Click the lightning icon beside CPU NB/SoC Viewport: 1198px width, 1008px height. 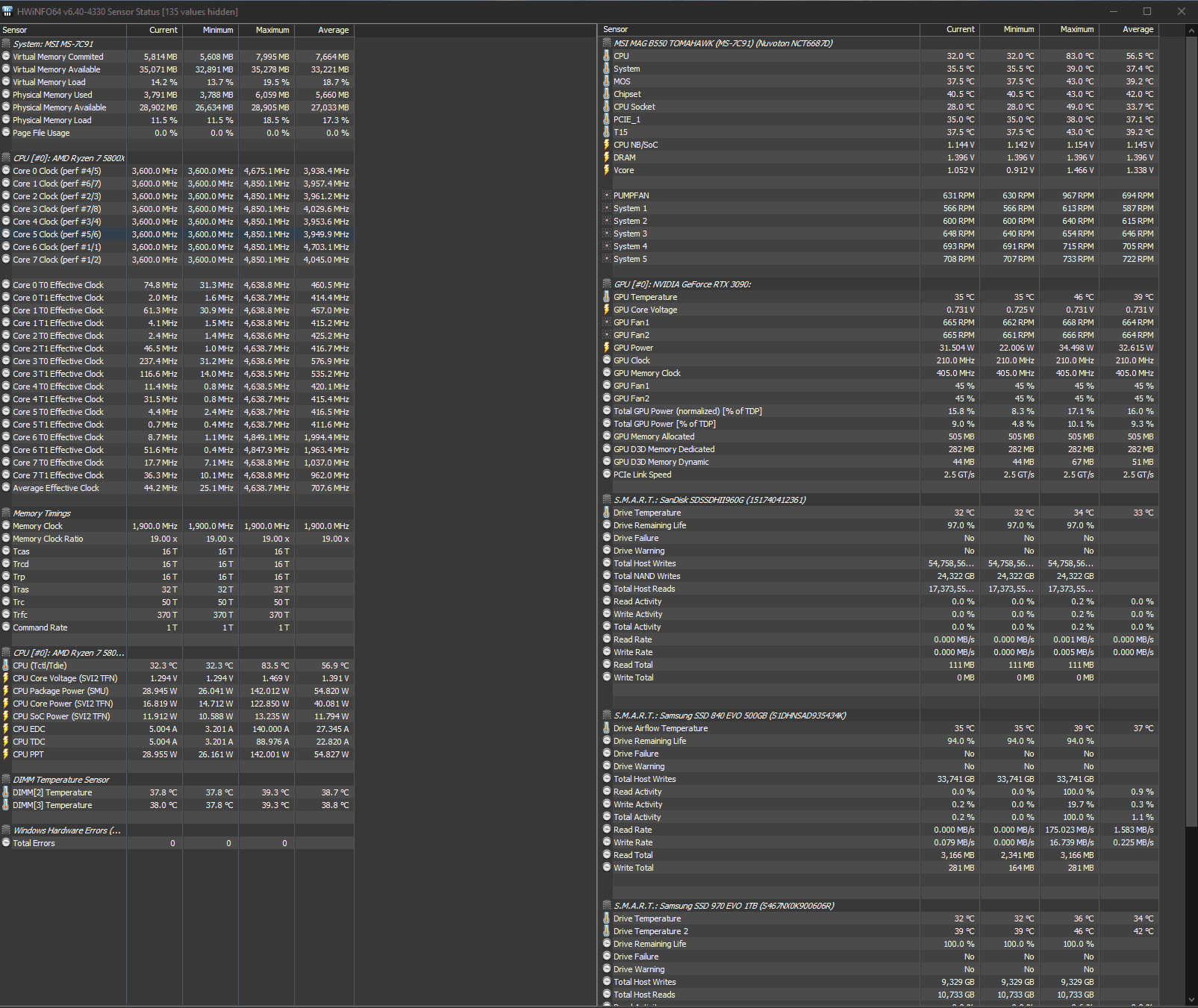[x=606, y=145]
